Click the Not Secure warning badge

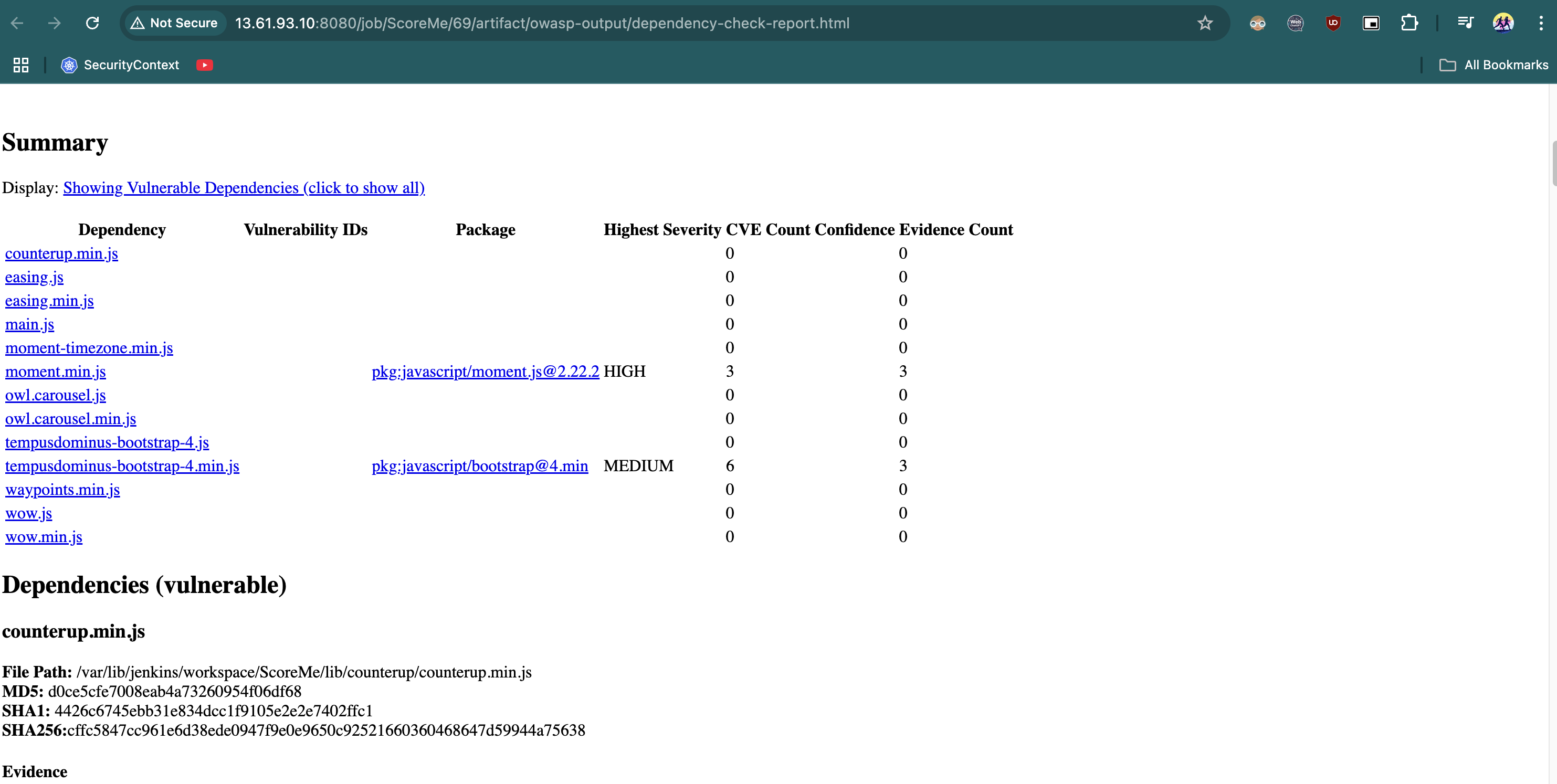pyautogui.click(x=175, y=23)
